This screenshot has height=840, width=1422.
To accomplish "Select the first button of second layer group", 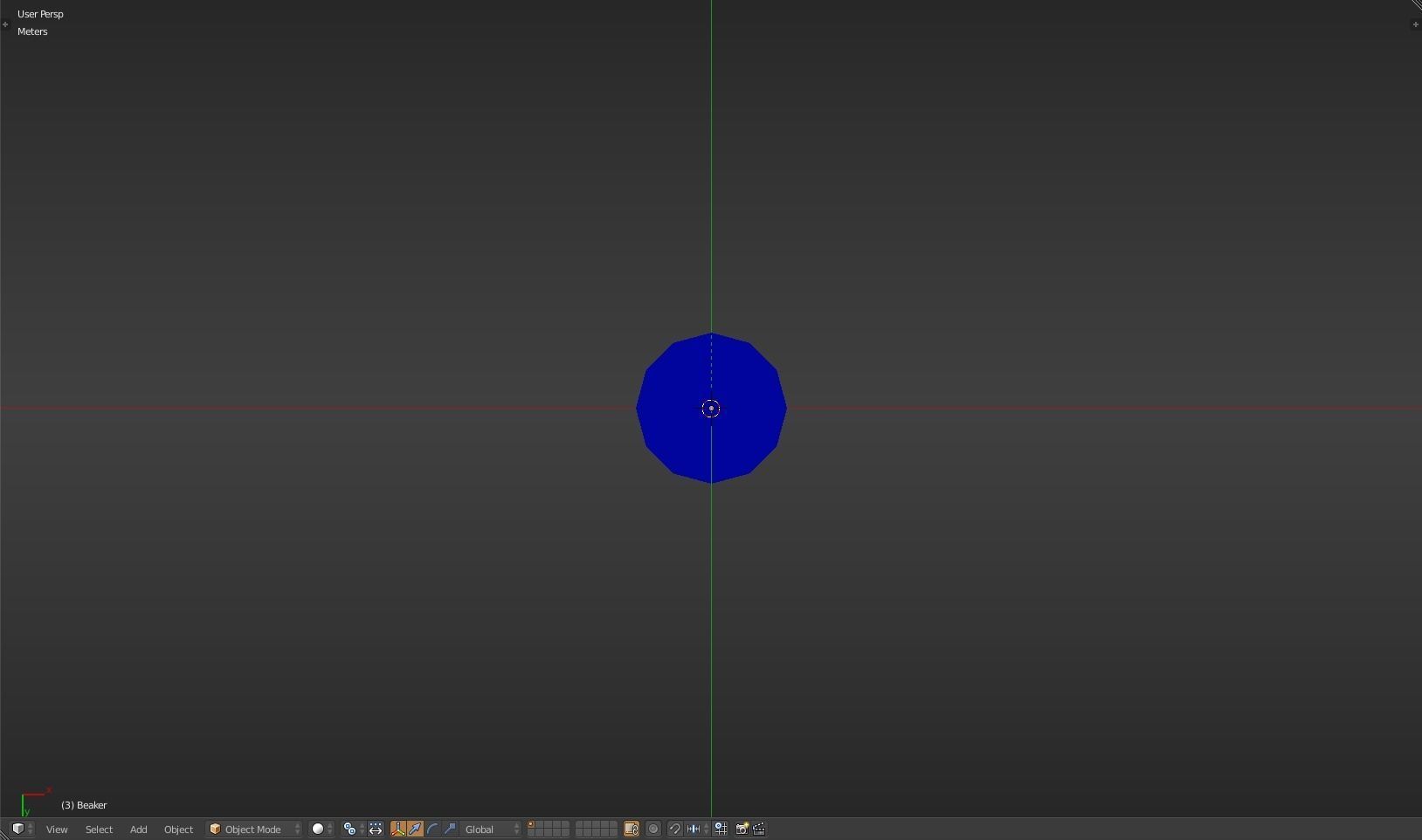I will pos(579,825).
